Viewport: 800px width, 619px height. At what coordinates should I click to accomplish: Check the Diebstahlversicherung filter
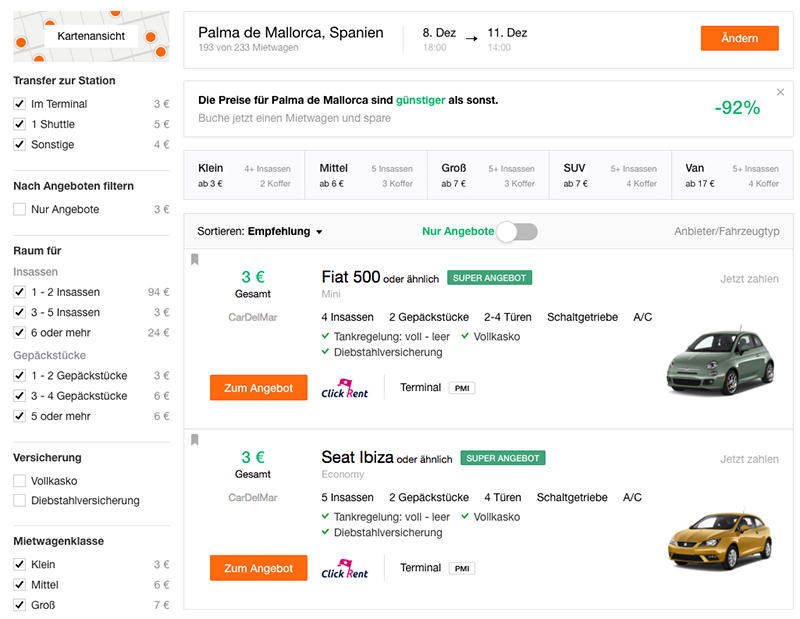tap(19, 501)
